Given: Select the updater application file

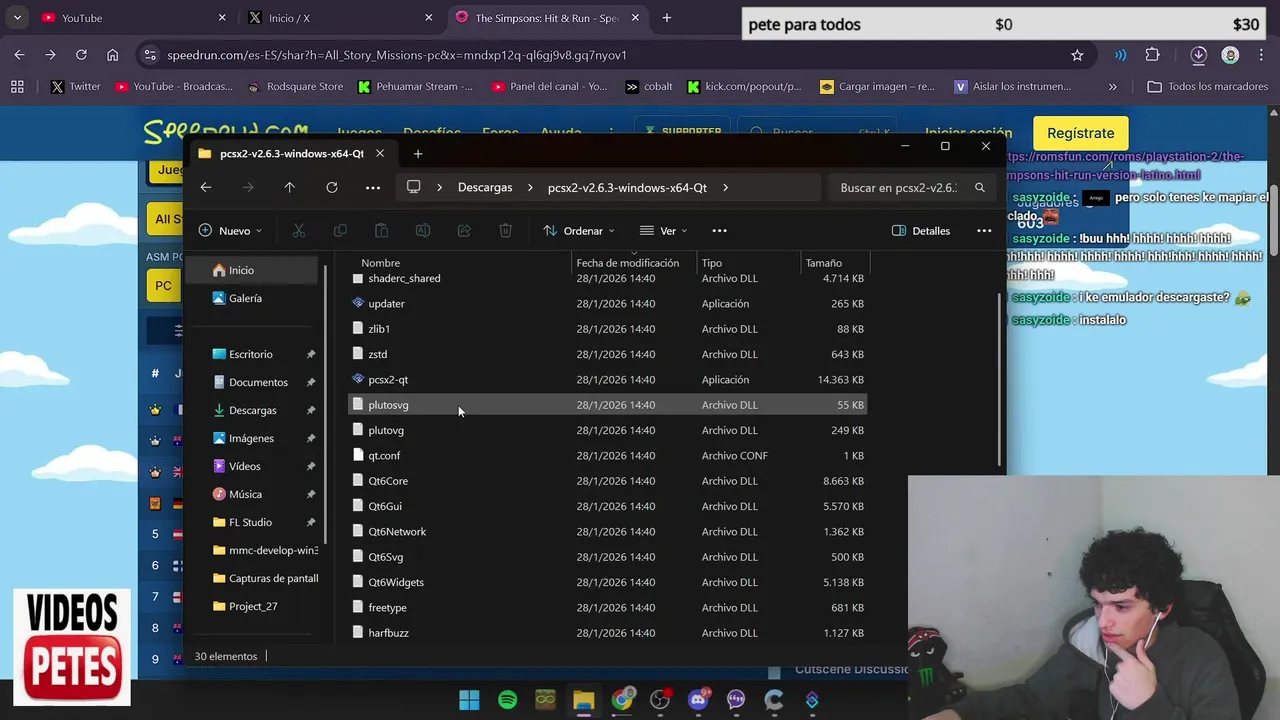Looking at the screenshot, I should click(607, 303).
